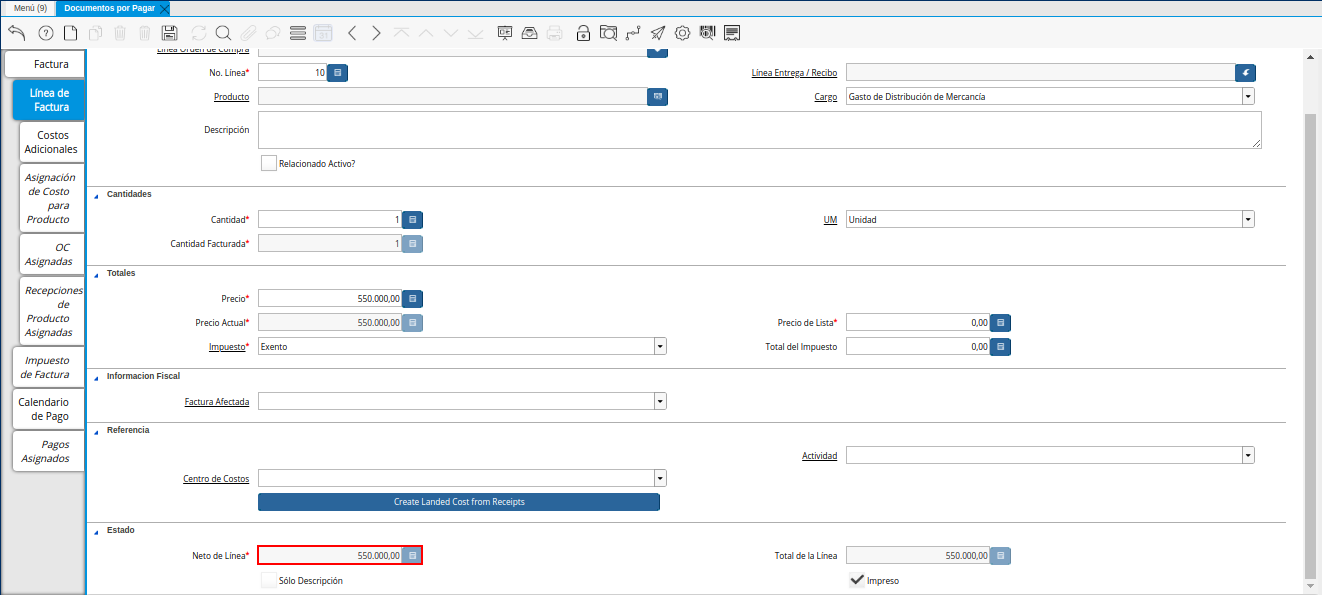1322x595 pixels.
Task: Click the paper plane send icon
Action: click(657, 33)
